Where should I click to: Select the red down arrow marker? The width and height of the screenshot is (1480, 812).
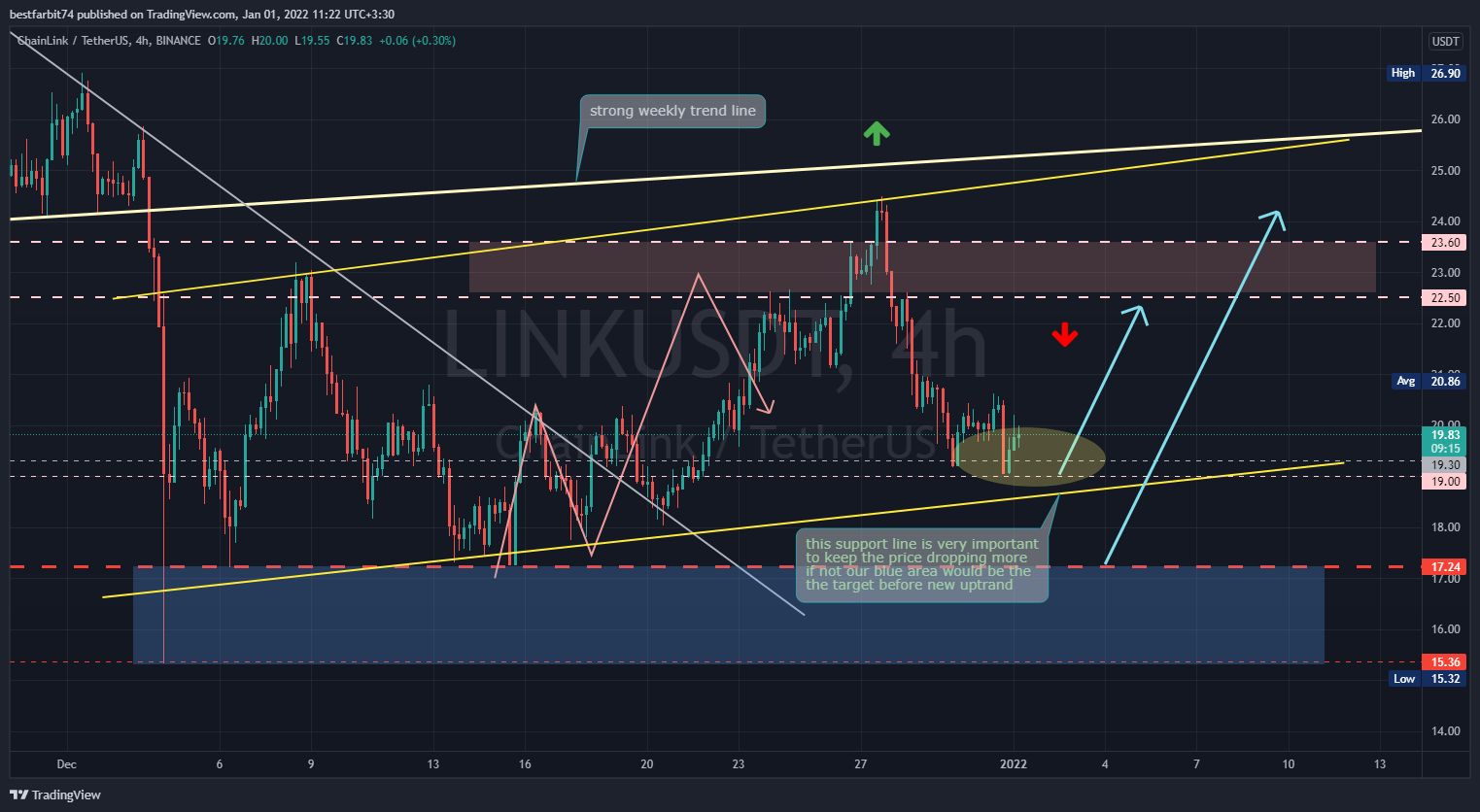point(1065,335)
